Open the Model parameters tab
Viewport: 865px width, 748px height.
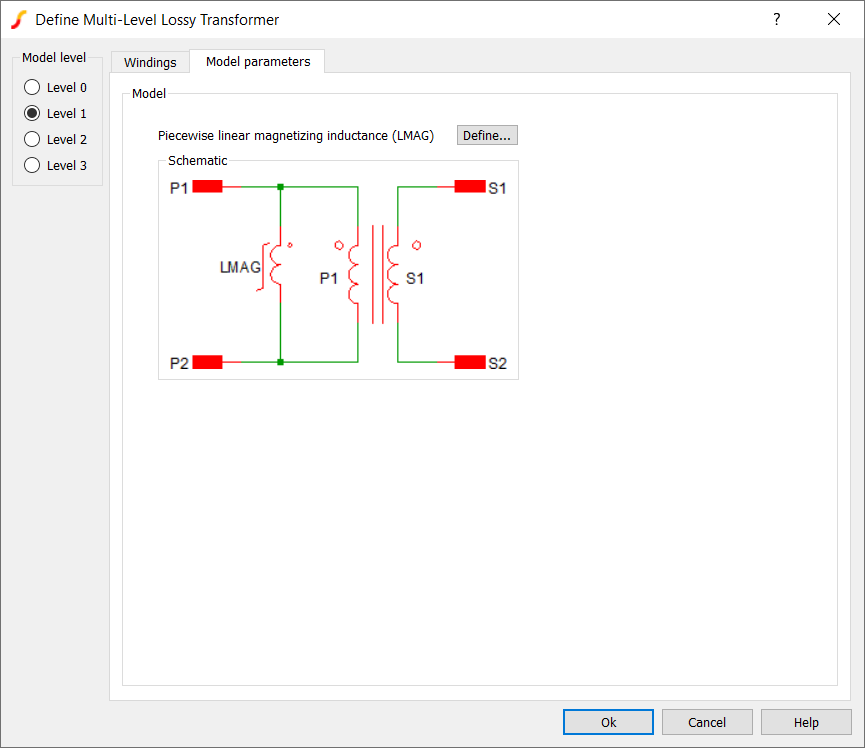click(258, 62)
